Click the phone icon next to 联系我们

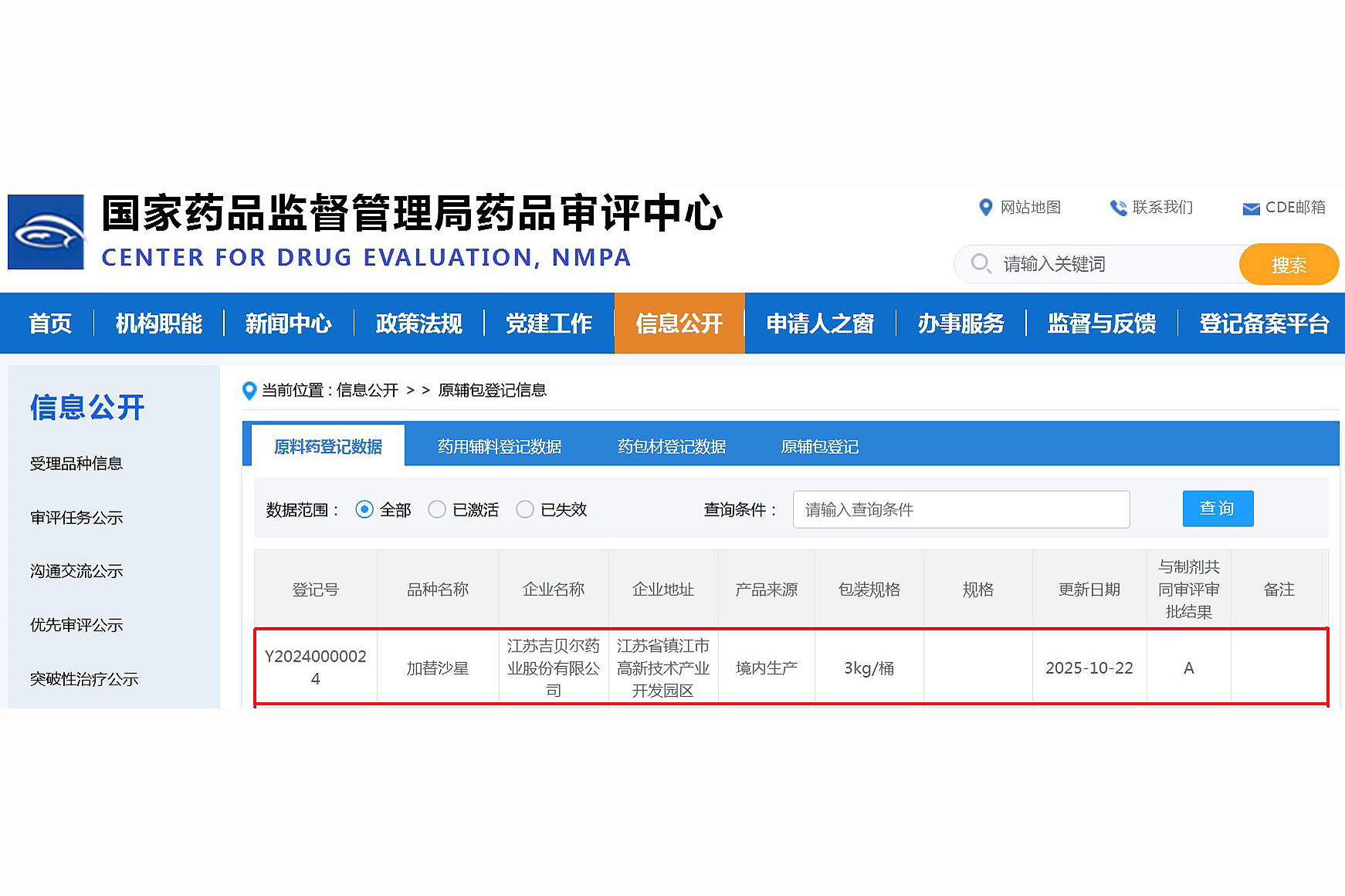(1118, 208)
